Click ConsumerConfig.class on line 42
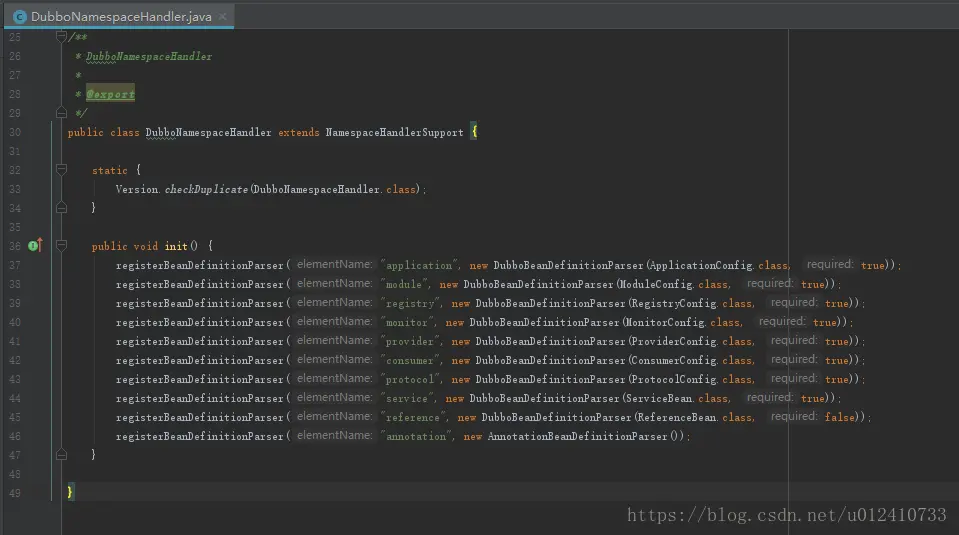This screenshot has width=959, height=535. point(691,360)
